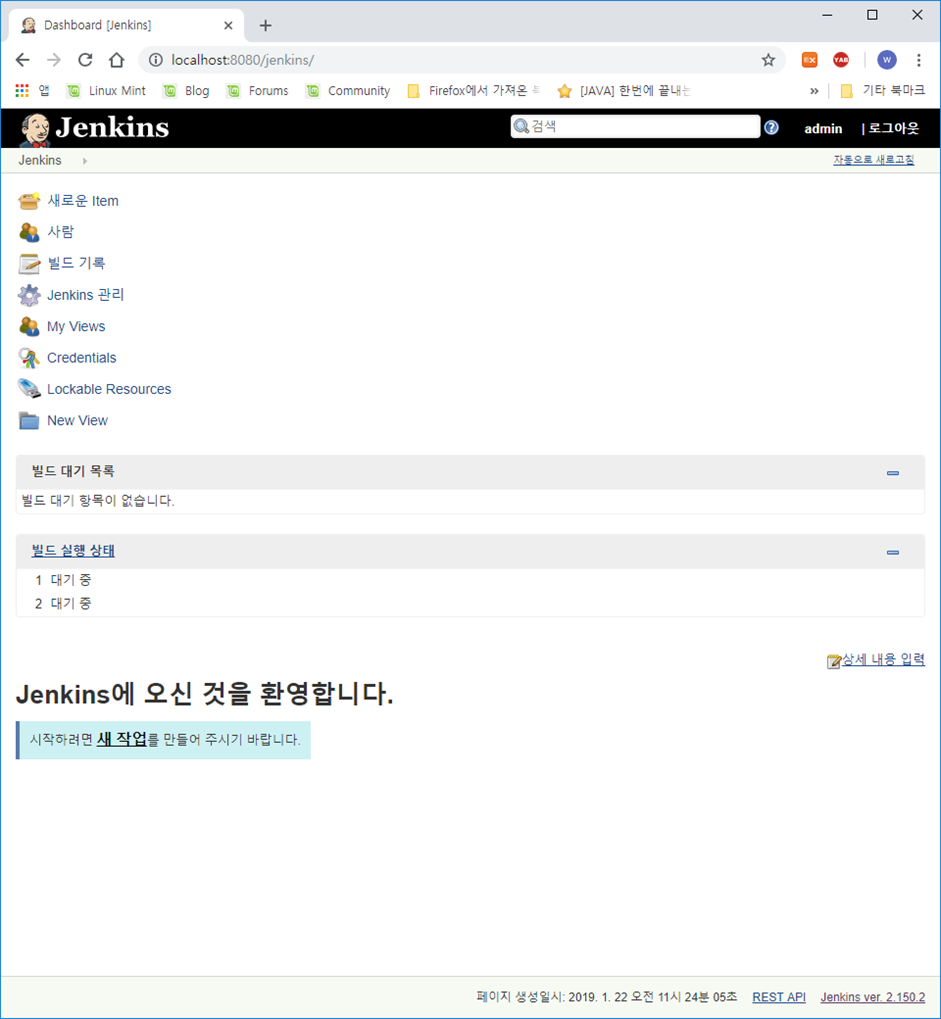Close the Dashboard [Jenkins] tab
The image size is (941, 1019).
pos(228,25)
